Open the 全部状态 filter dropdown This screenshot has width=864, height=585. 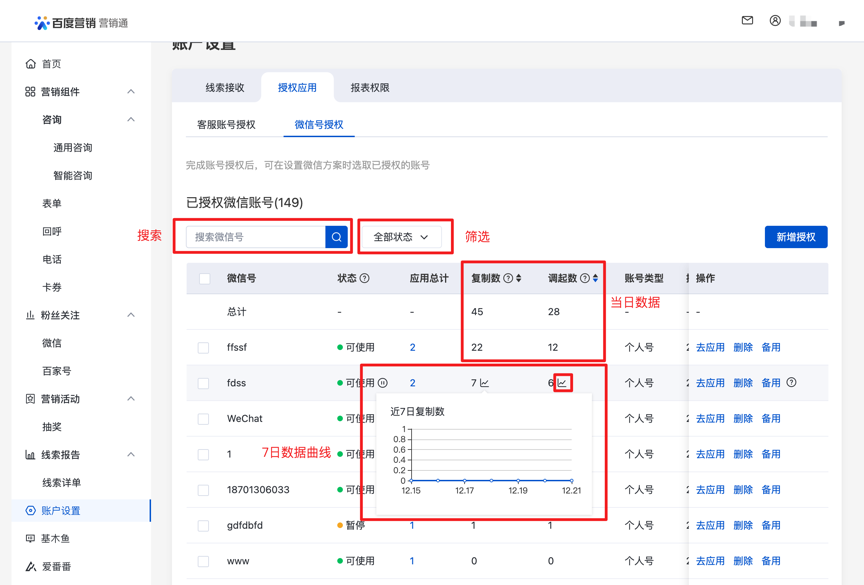(401, 237)
